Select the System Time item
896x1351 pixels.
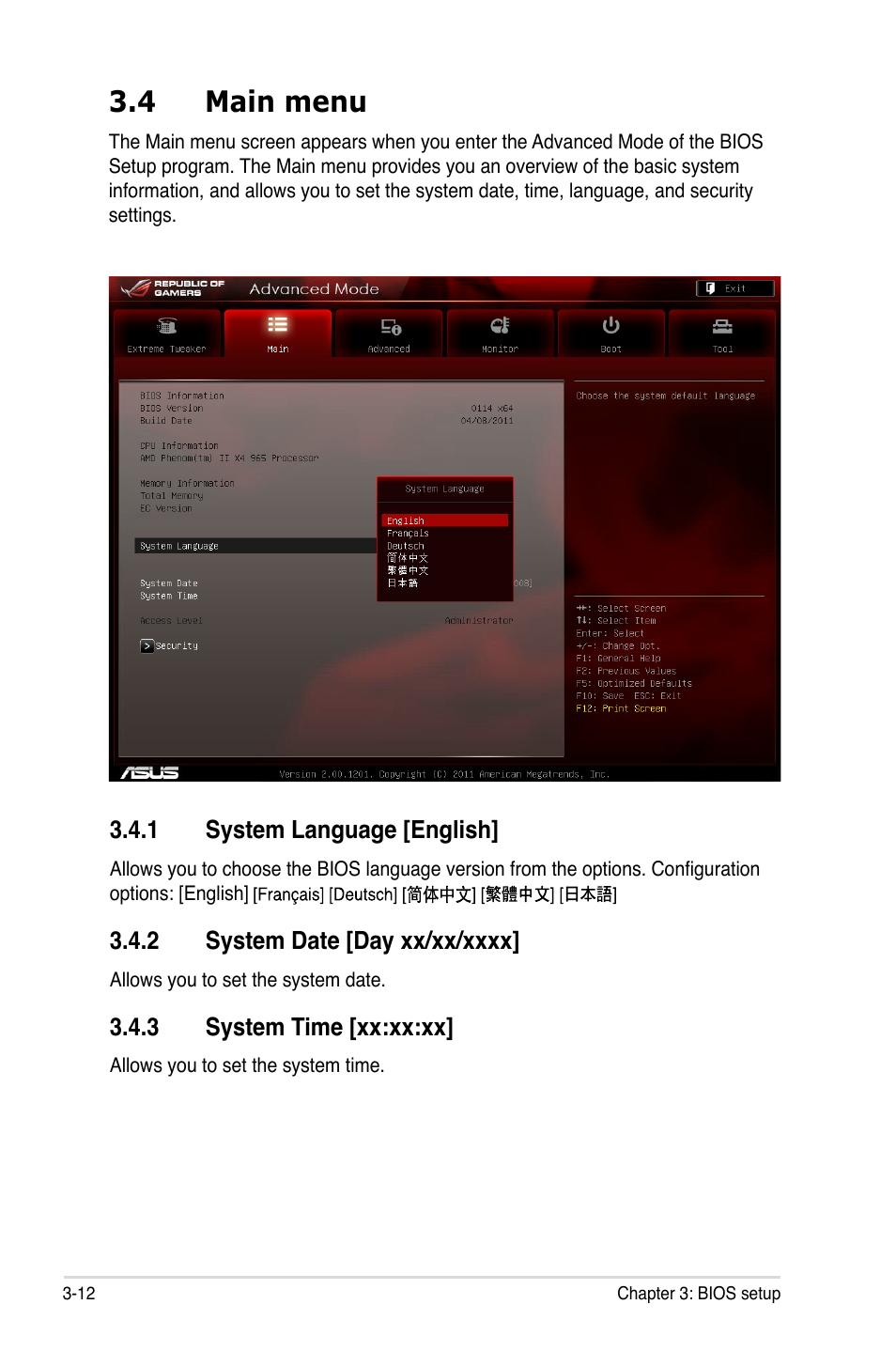click(169, 596)
